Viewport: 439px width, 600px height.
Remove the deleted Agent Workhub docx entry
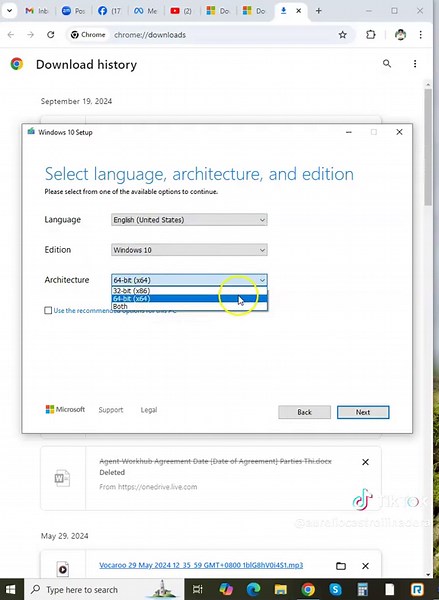tap(366, 462)
